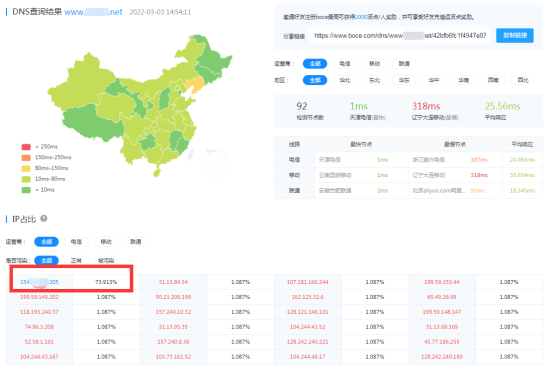Click the 73.913% share value
554x379 pixels.
click(106, 282)
